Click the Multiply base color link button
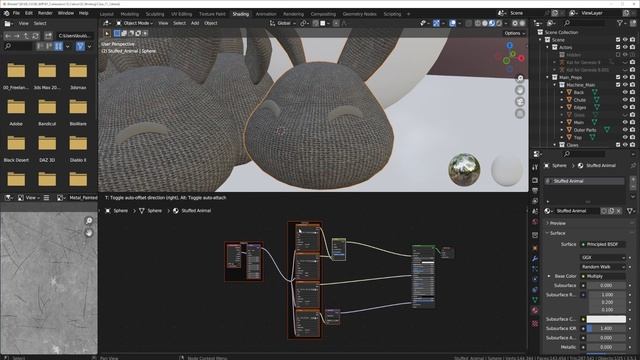Image resolution: width=640 pixels, height=360 pixels. tap(603, 276)
